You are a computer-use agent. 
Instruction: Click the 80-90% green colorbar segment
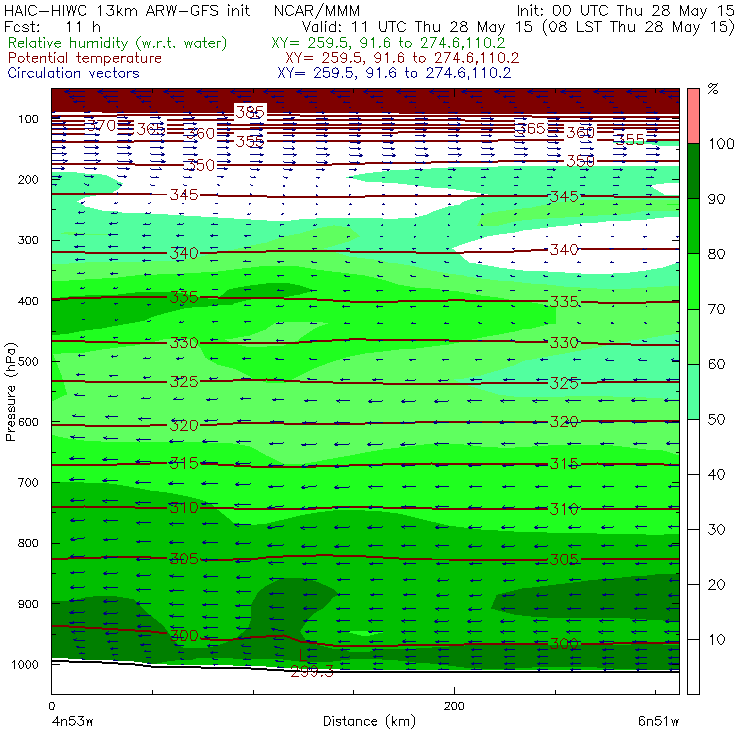pyautogui.click(x=693, y=226)
